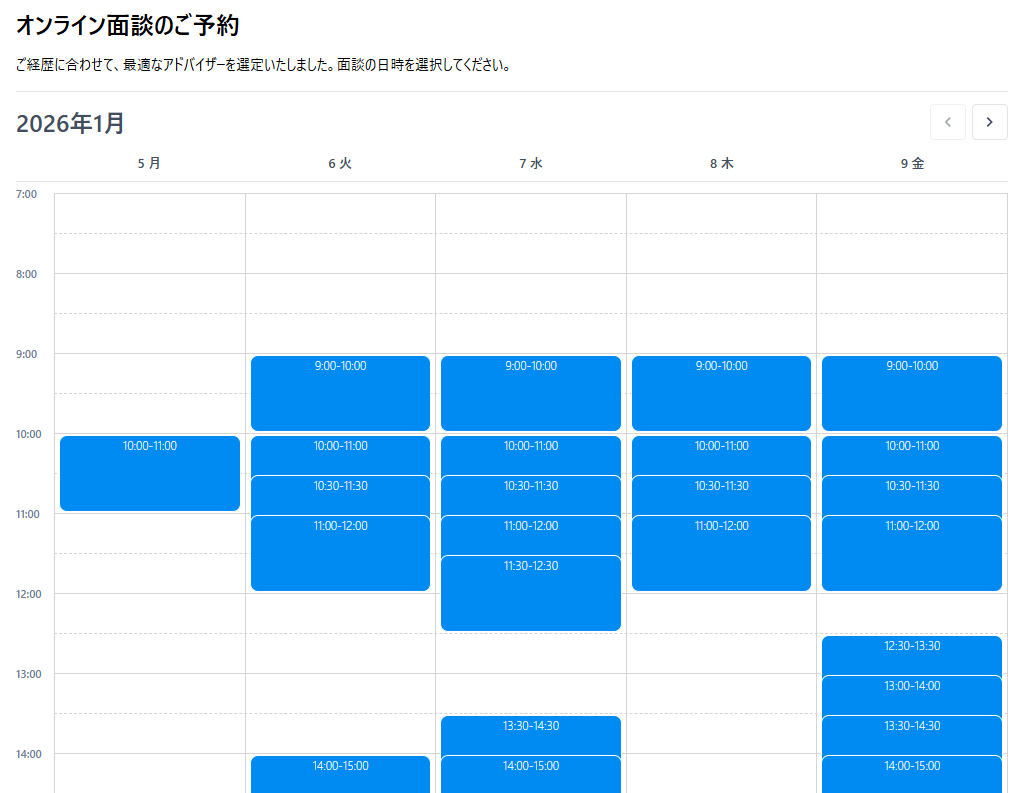This screenshot has width=1021, height=793.
Task: Pick Thursday 11:00-12:00 slot
Action: 721,556
